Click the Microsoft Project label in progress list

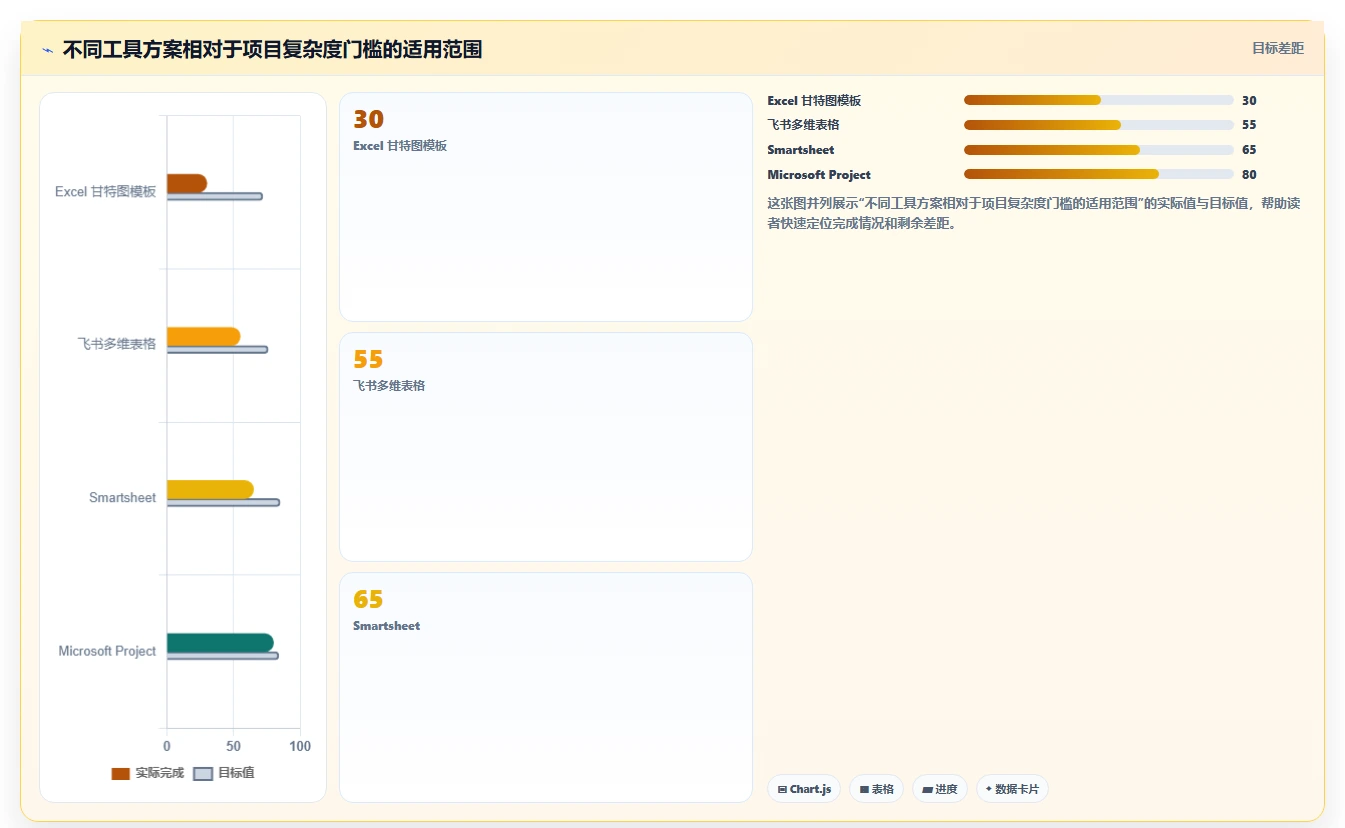click(819, 175)
